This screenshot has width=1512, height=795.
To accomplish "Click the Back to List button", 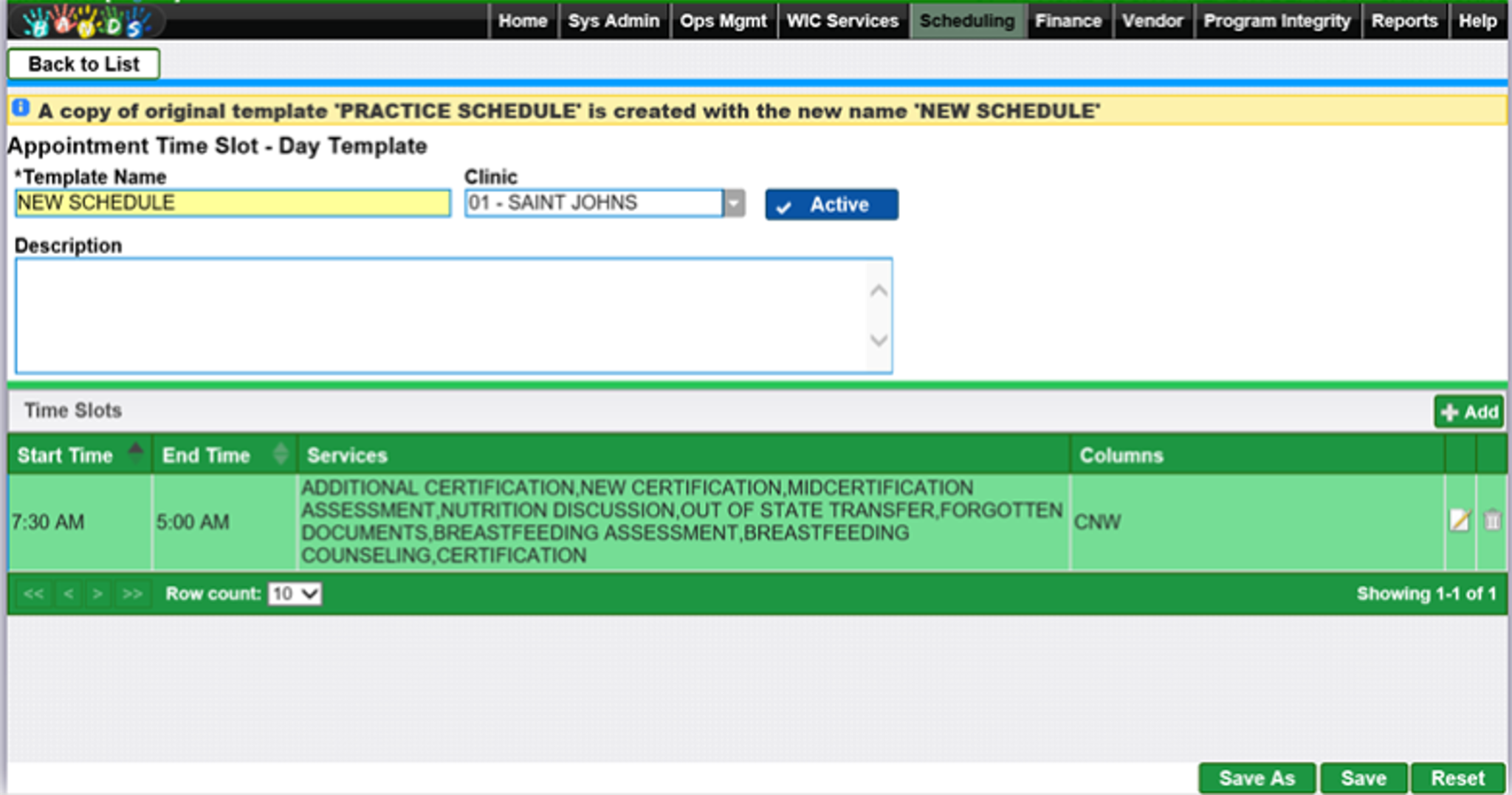I will [83, 64].
